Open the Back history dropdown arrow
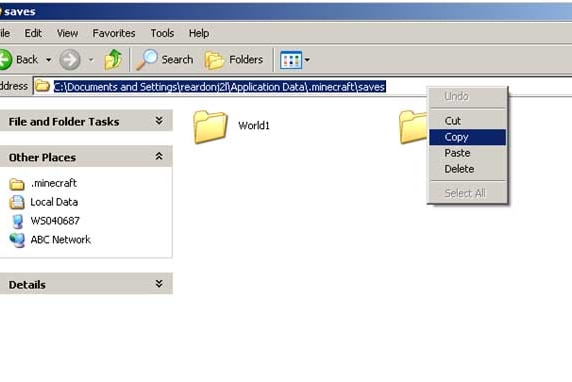 49,60
